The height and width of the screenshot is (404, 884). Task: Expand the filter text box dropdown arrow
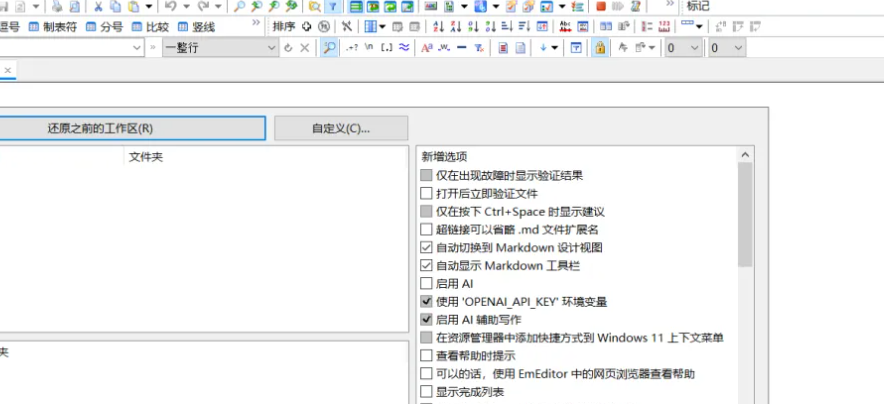(x=136, y=48)
